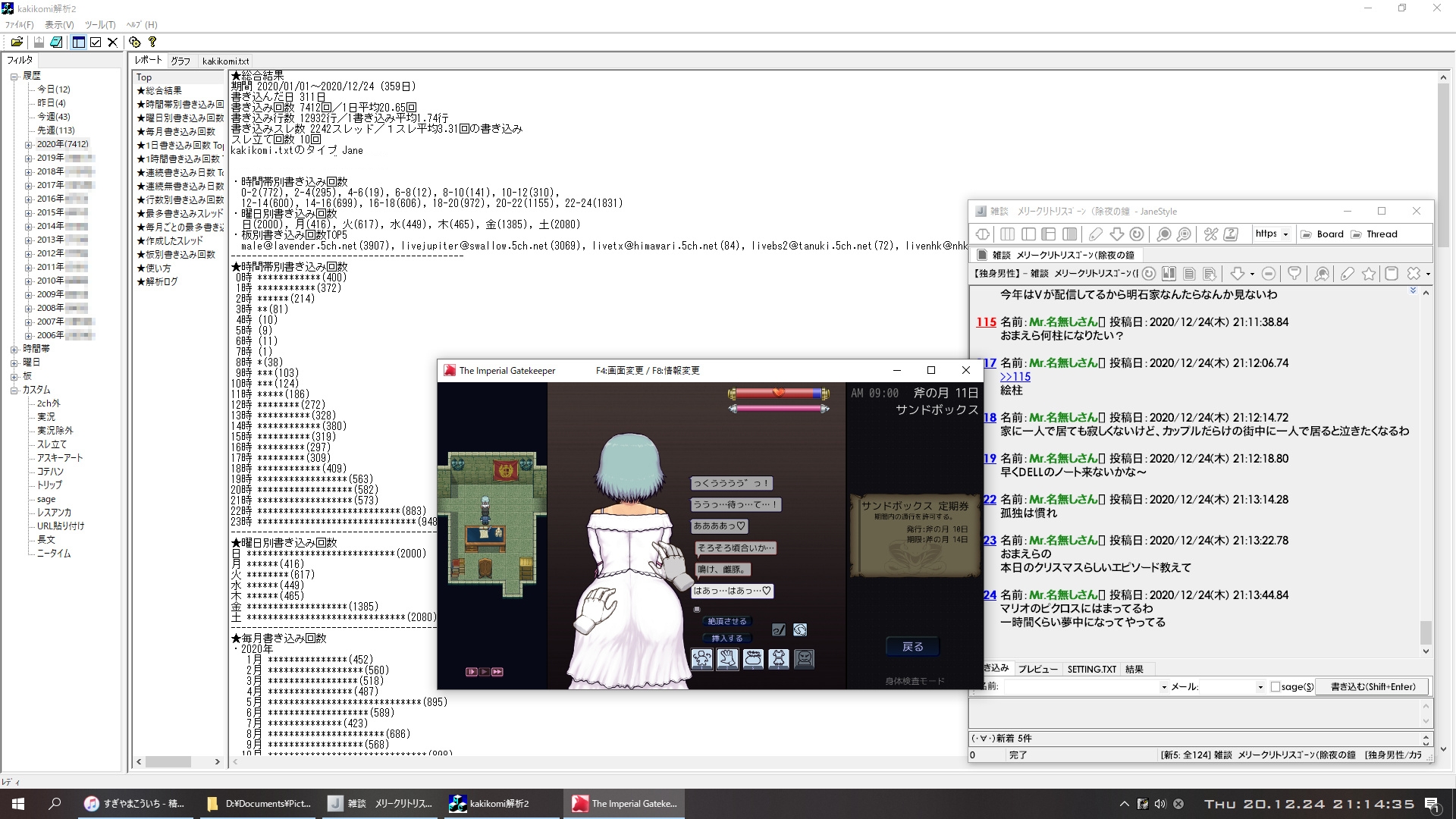Switch to the グラフ tab

tap(180, 61)
